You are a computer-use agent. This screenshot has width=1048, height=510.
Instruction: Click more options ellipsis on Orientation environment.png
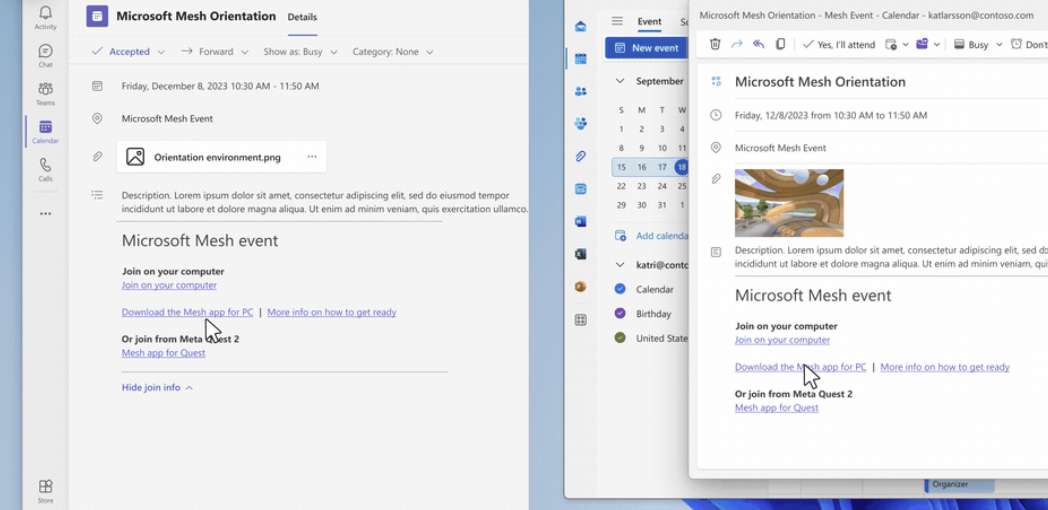coord(312,157)
